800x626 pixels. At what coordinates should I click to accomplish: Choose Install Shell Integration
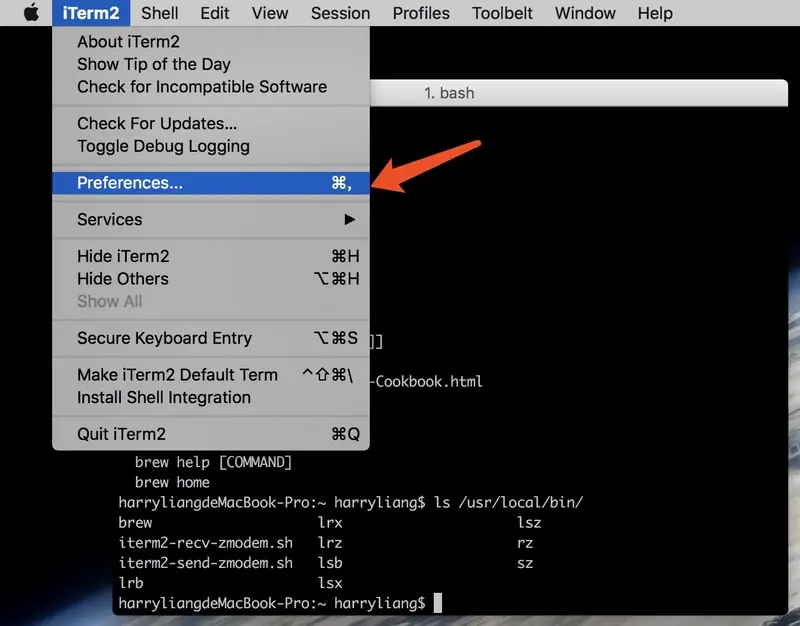tap(211, 397)
